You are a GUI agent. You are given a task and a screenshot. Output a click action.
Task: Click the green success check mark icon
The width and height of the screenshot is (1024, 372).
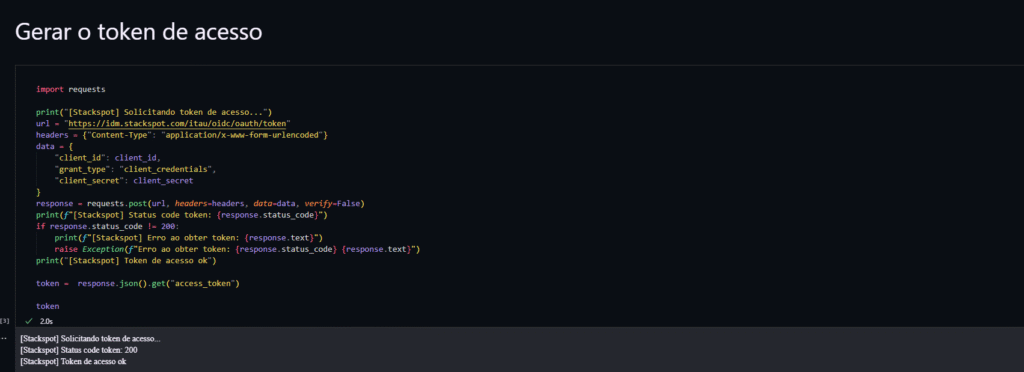point(28,321)
